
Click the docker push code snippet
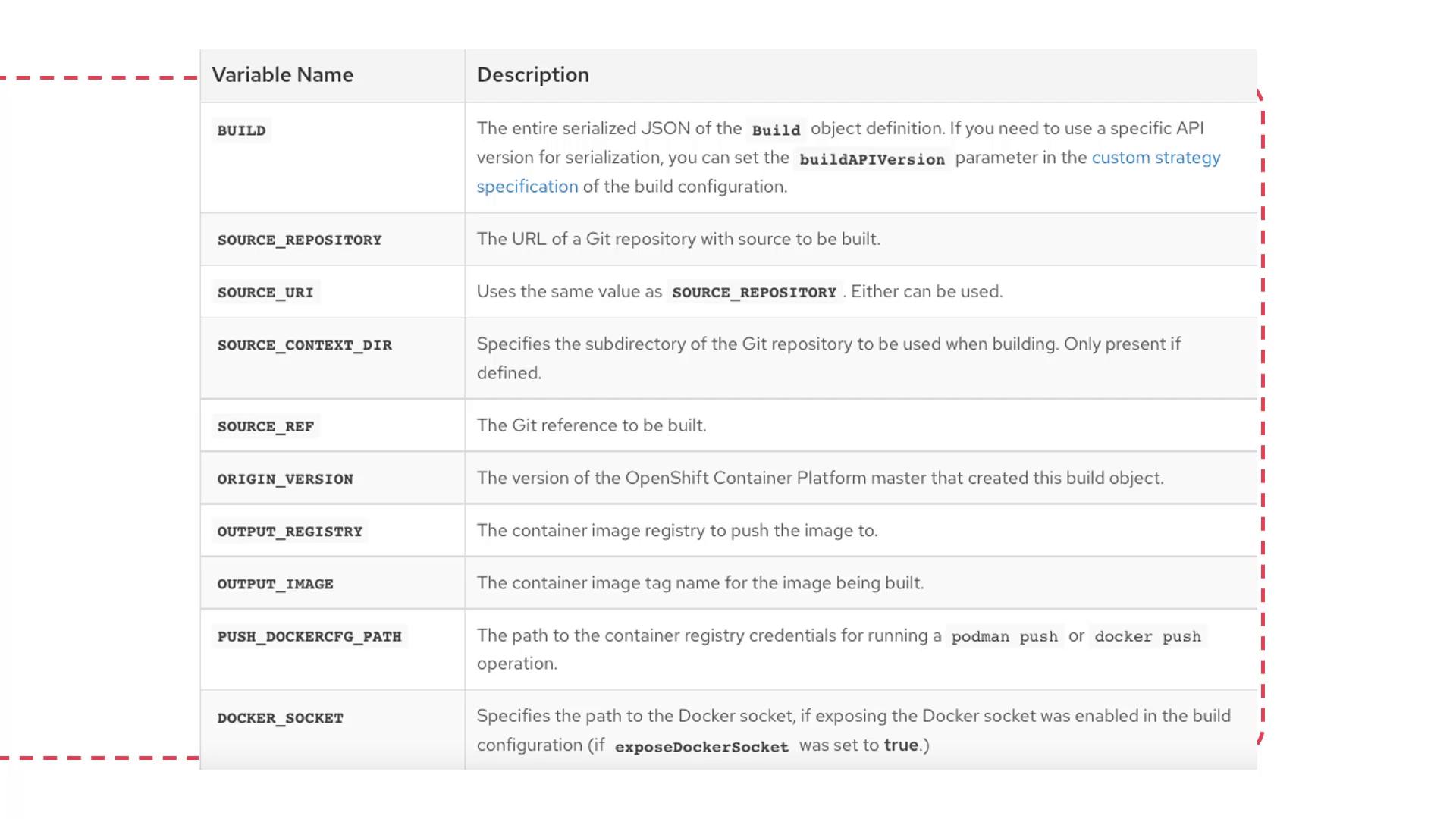(1147, 637)
